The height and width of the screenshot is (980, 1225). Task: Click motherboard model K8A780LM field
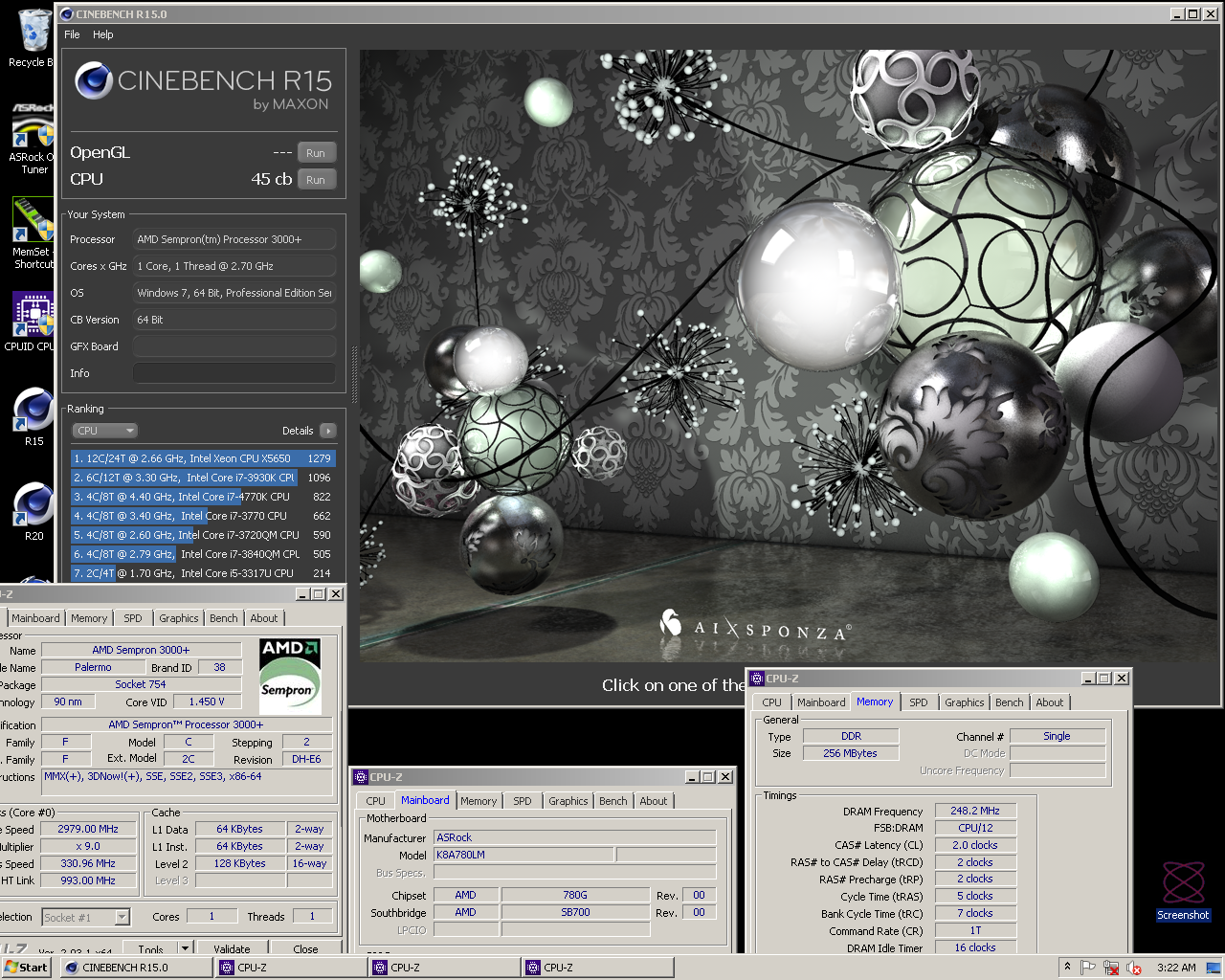pos(523,855)
